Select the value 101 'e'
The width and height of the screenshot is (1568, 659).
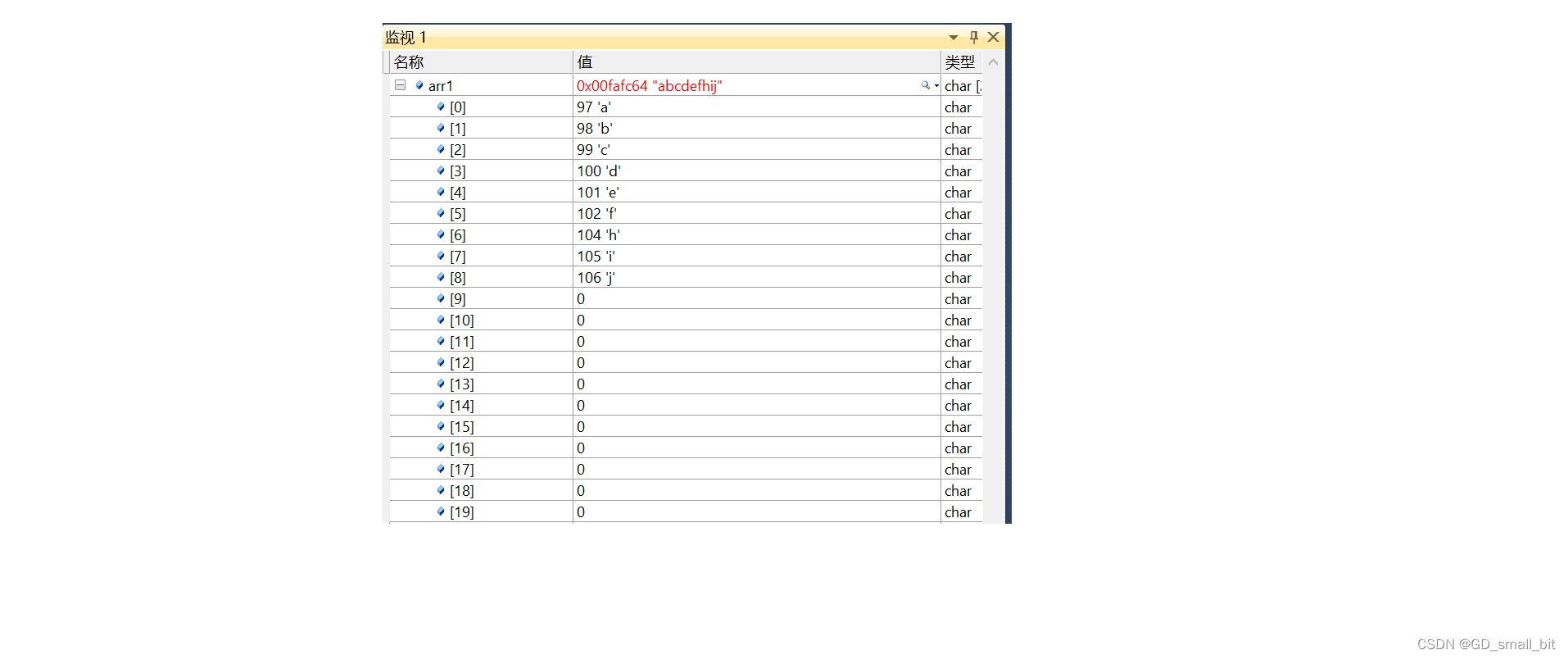tap(598, 193)
